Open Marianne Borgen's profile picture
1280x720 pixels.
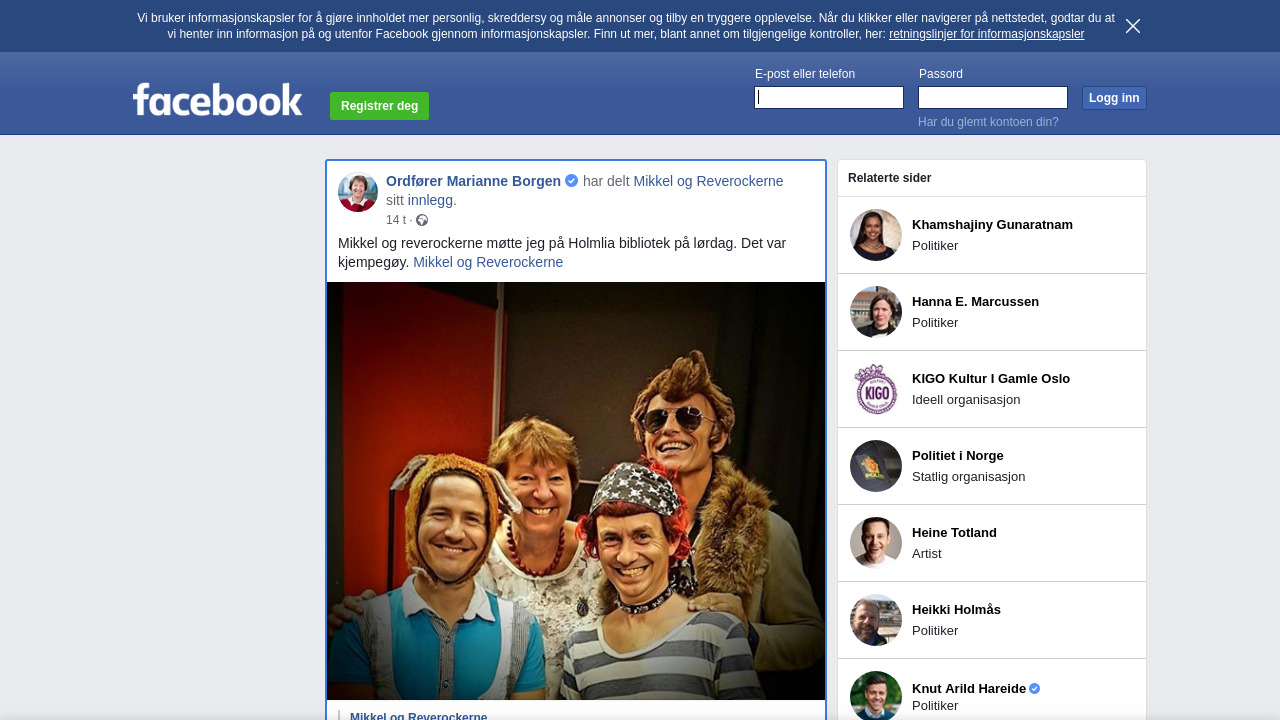[x=358, y=192]
